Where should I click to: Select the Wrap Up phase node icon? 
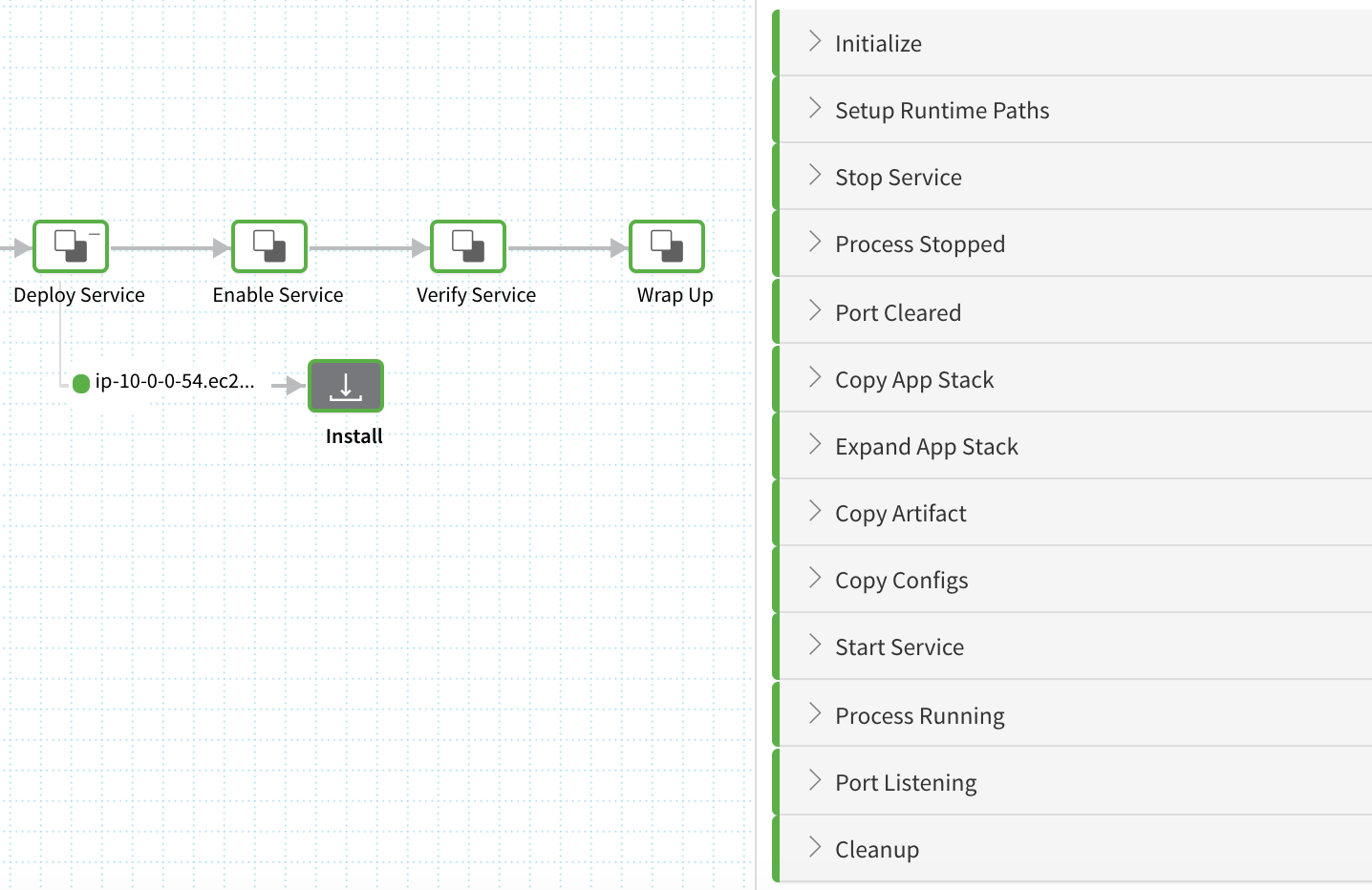[x=667, y=246]
